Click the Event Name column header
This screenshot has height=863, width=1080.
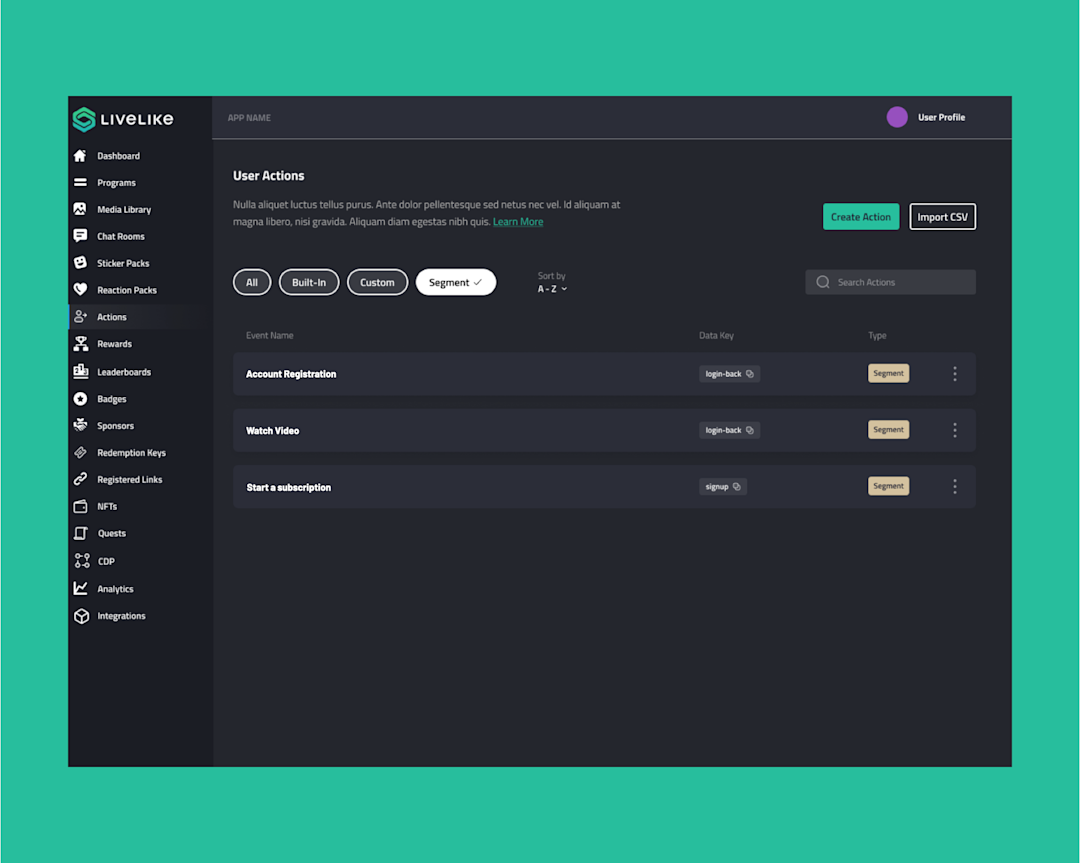tap(269, 335)
